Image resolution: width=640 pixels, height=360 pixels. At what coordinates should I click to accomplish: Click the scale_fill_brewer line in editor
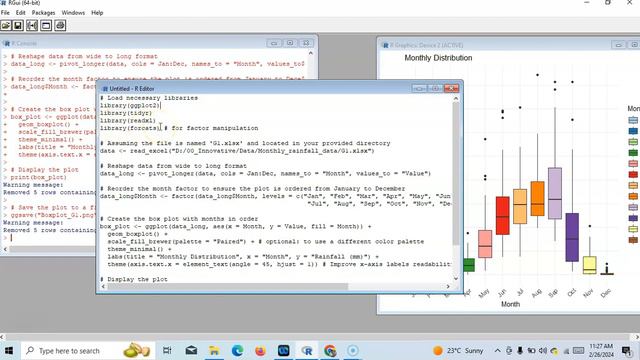coord(266,242)
